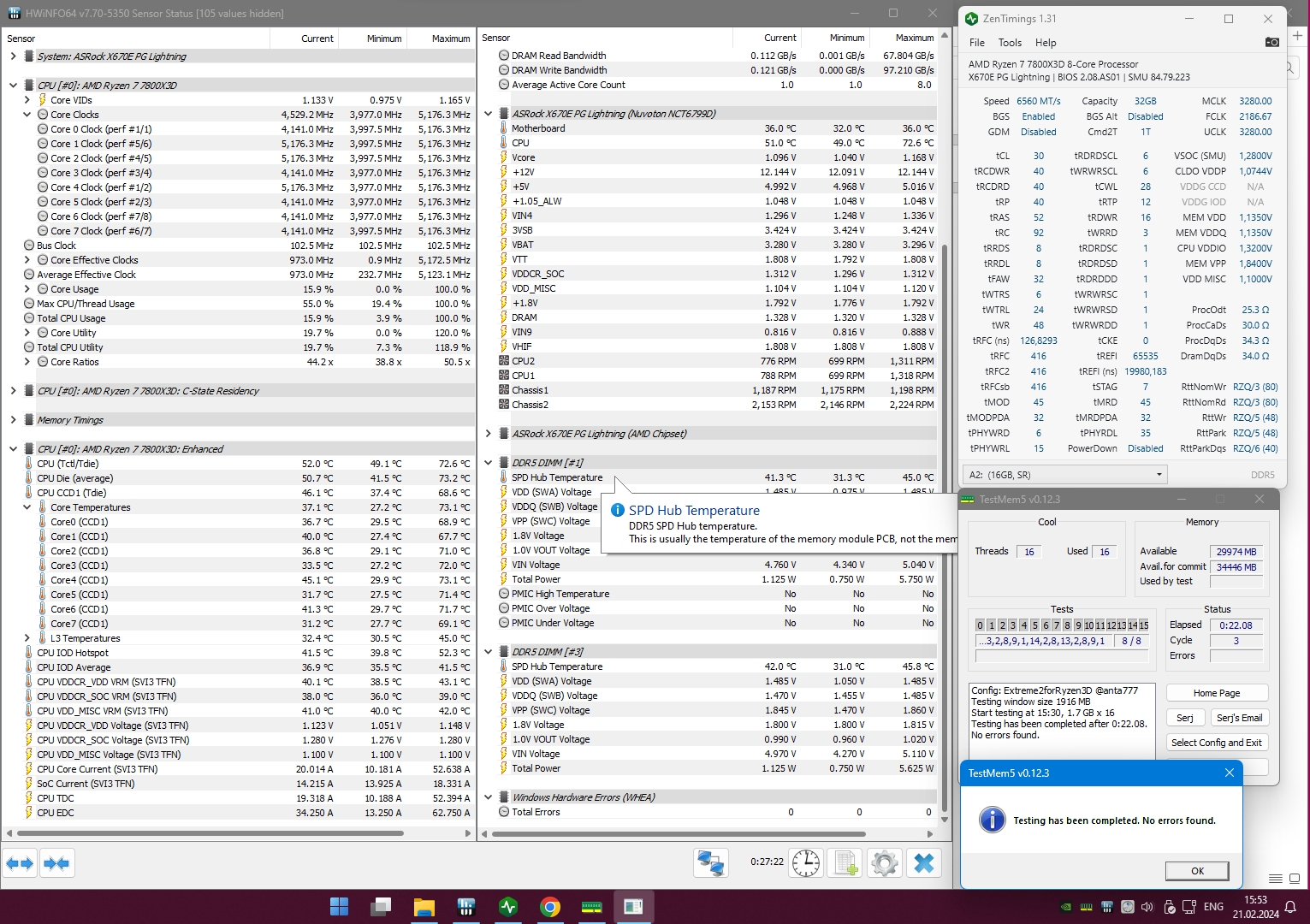This screenshot has height=924, width=1310.
Task: Click the blue X close-sensors icon
Action: (x=924, y=863)
